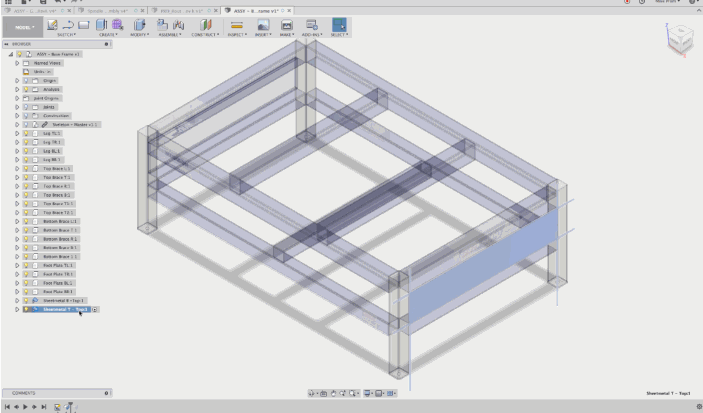This screenshot has width=703, height=413.
Task: Toggle visibility bulb of Construction folder
Action: click(x=26, y=116)
